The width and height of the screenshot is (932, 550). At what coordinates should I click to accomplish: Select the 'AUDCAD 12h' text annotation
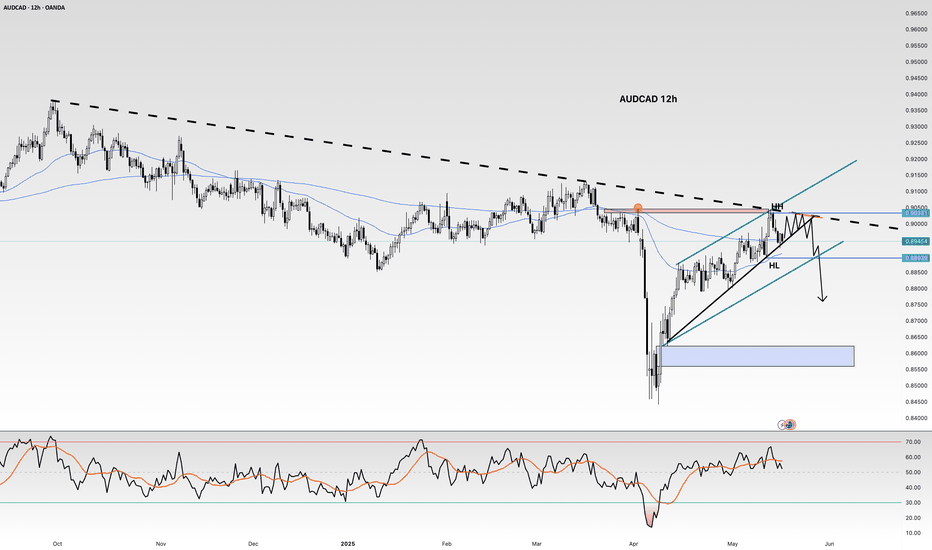(x=648, y=99)
